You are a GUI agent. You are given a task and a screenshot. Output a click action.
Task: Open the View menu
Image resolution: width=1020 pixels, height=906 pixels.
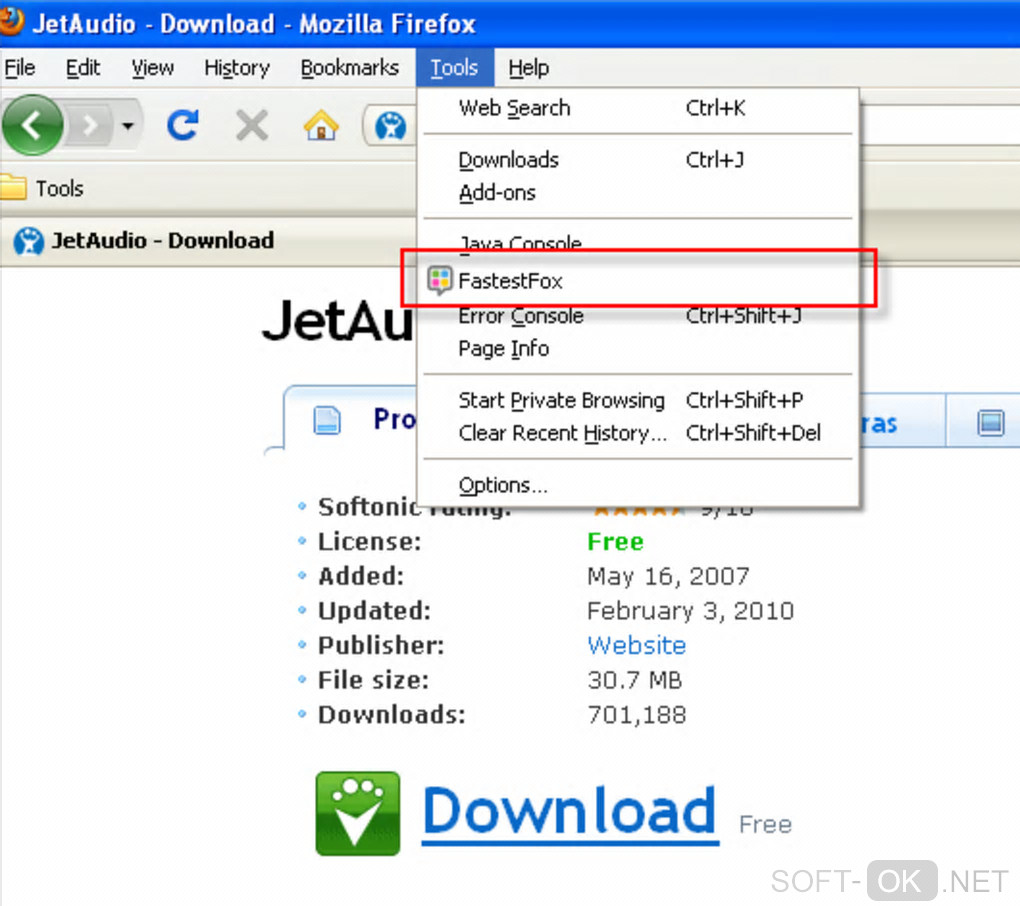pos(152,68)
